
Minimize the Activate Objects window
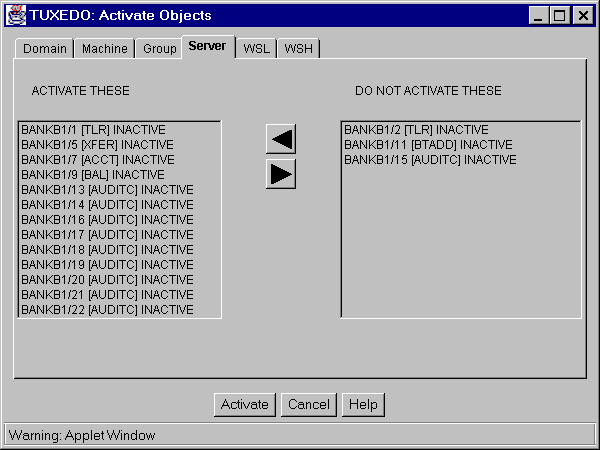538,16
